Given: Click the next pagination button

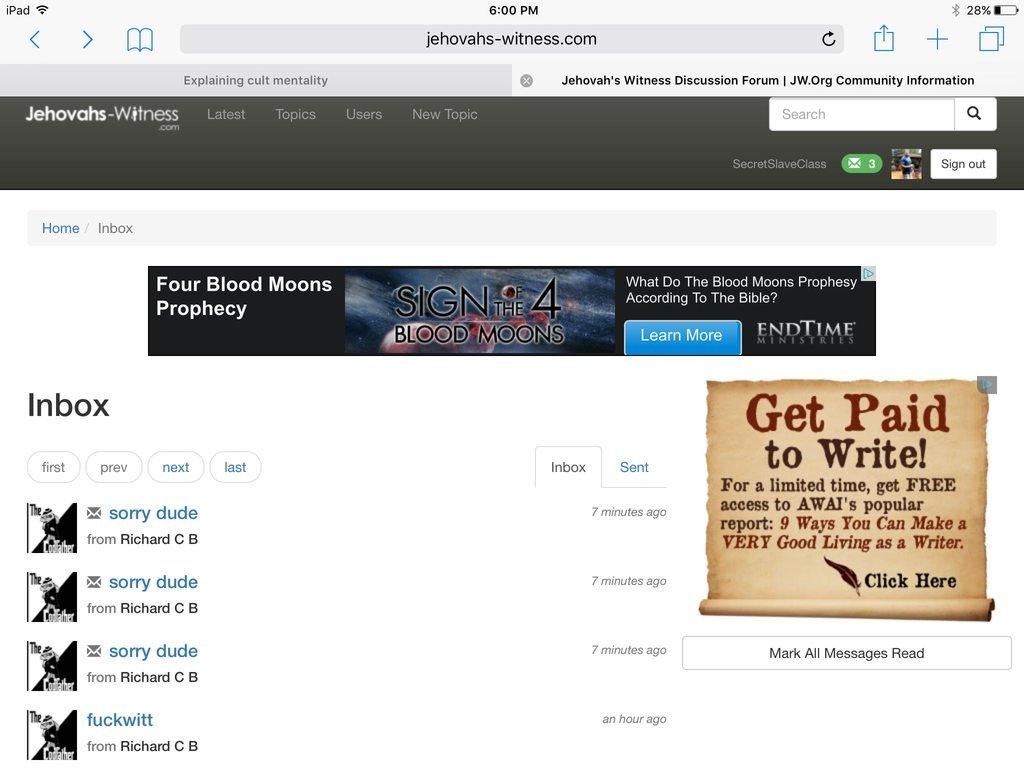Looking at the screenshot, I should coord(176,467).
